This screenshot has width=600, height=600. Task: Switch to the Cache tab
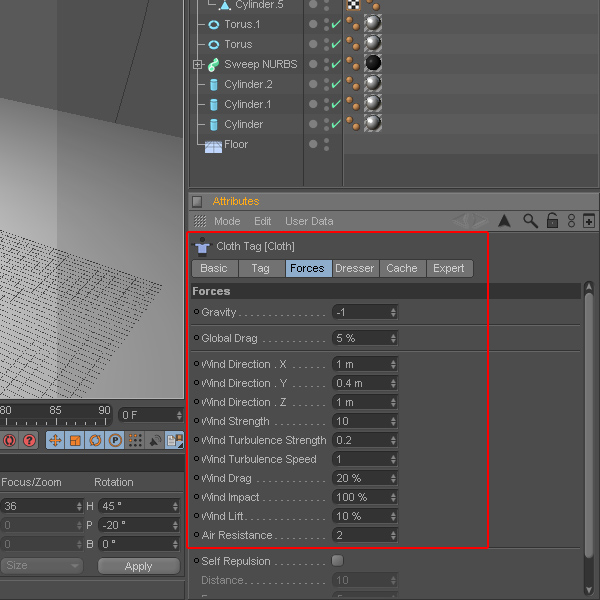[402, 268]
